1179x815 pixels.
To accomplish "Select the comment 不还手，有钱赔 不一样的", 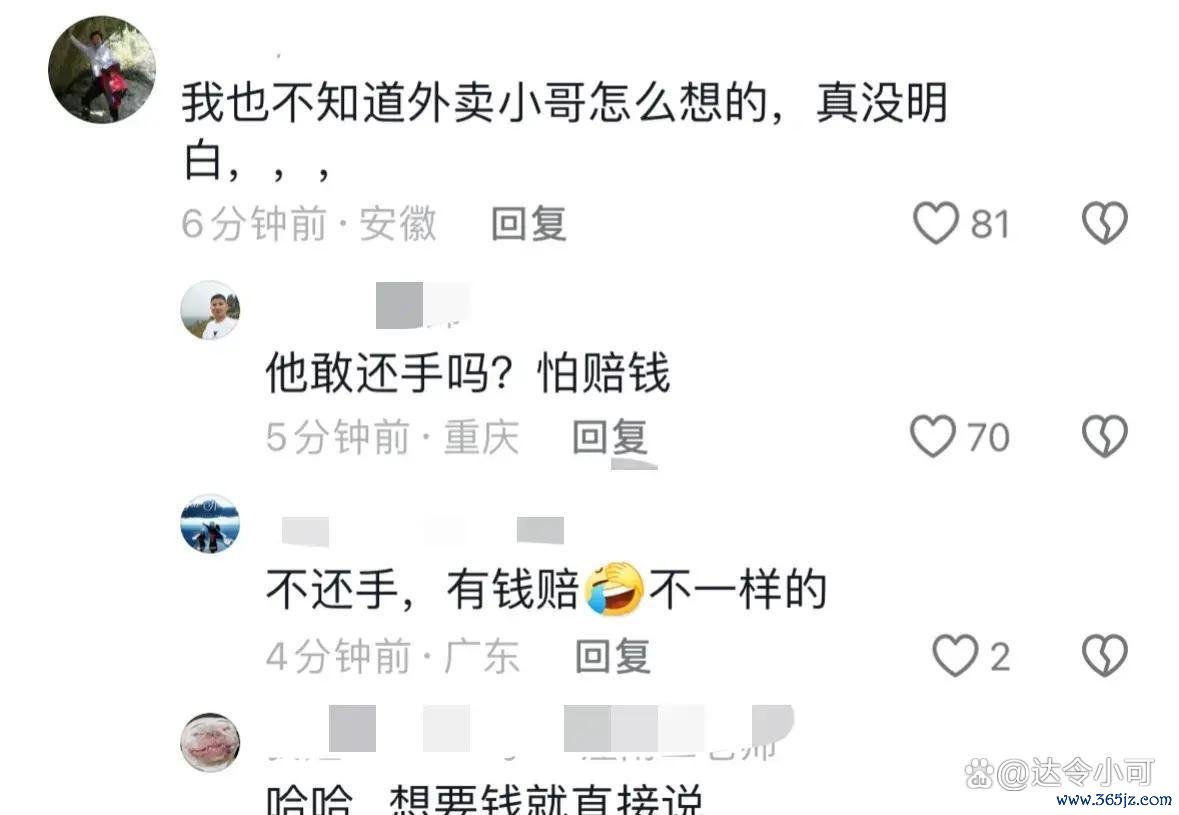I will coord(547,589).
